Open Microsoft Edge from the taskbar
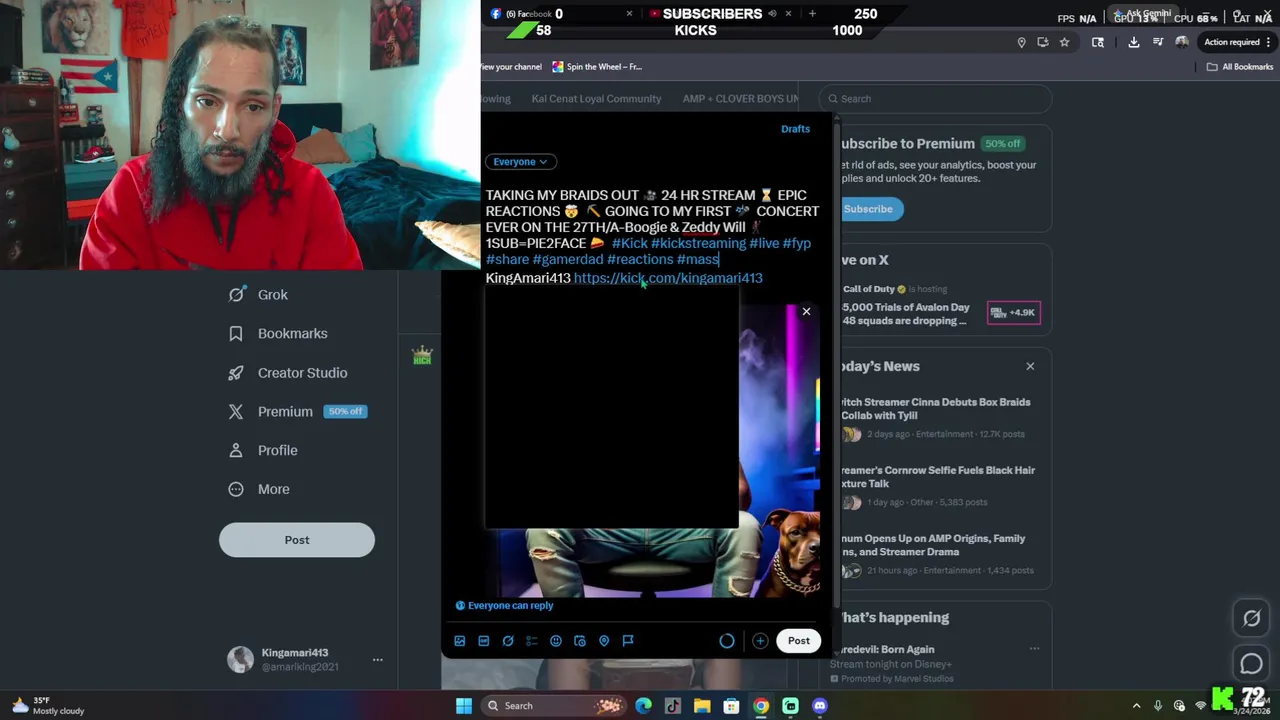The height and width of the screenshot is (720, 1280). 643,706
